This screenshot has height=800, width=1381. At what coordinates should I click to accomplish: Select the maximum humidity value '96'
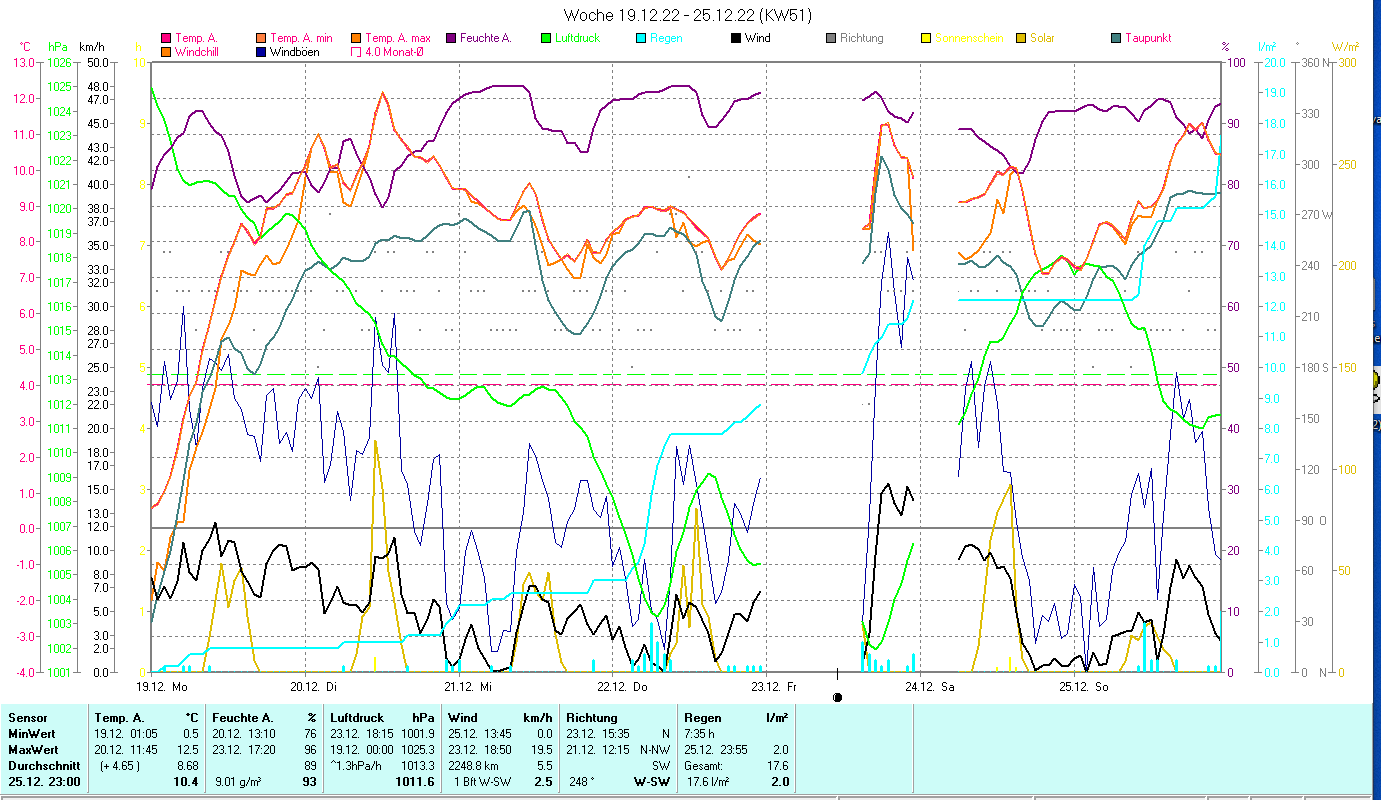click(x=310, y=749)
